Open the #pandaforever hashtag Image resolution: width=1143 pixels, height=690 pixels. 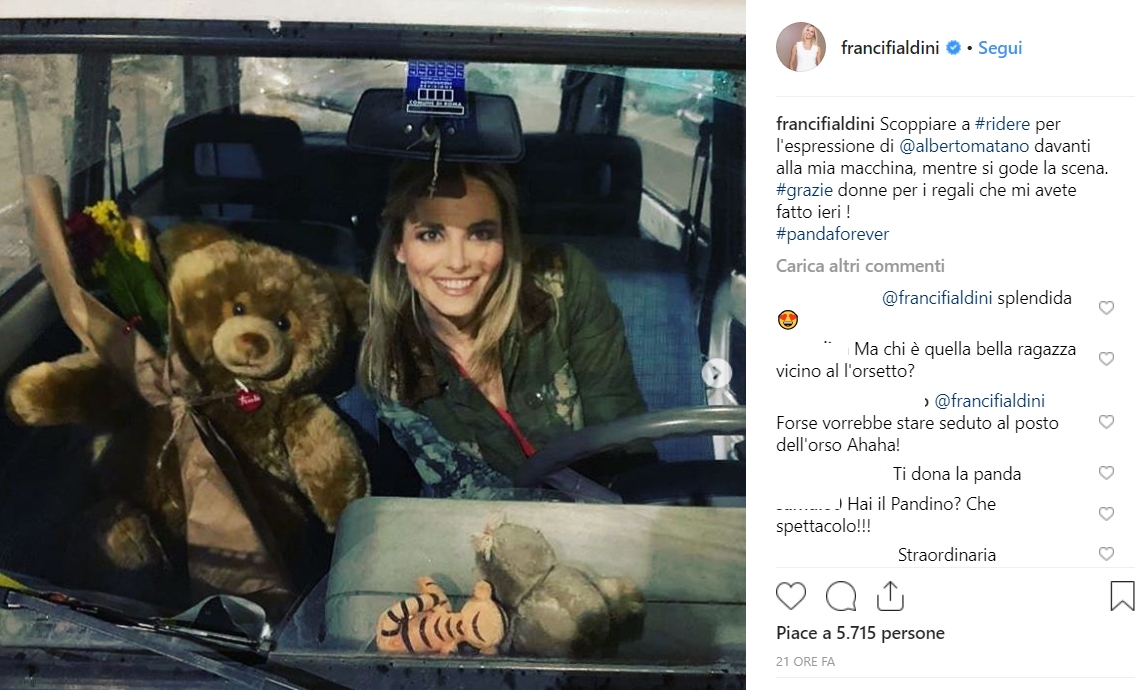[x=832, y=234]
